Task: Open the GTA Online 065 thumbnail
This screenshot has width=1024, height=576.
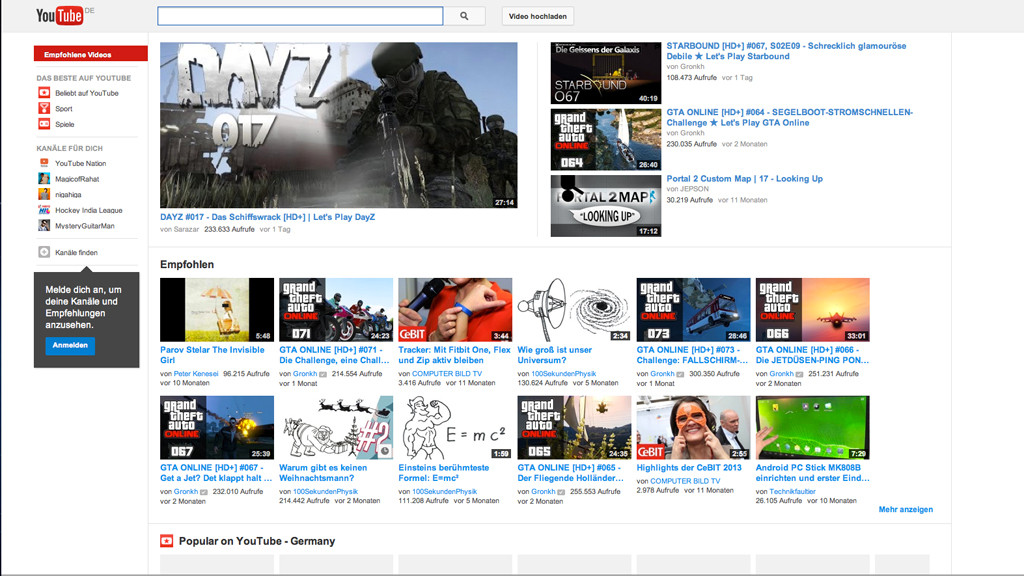Action: pyautogui.click(x=574, y=428)
